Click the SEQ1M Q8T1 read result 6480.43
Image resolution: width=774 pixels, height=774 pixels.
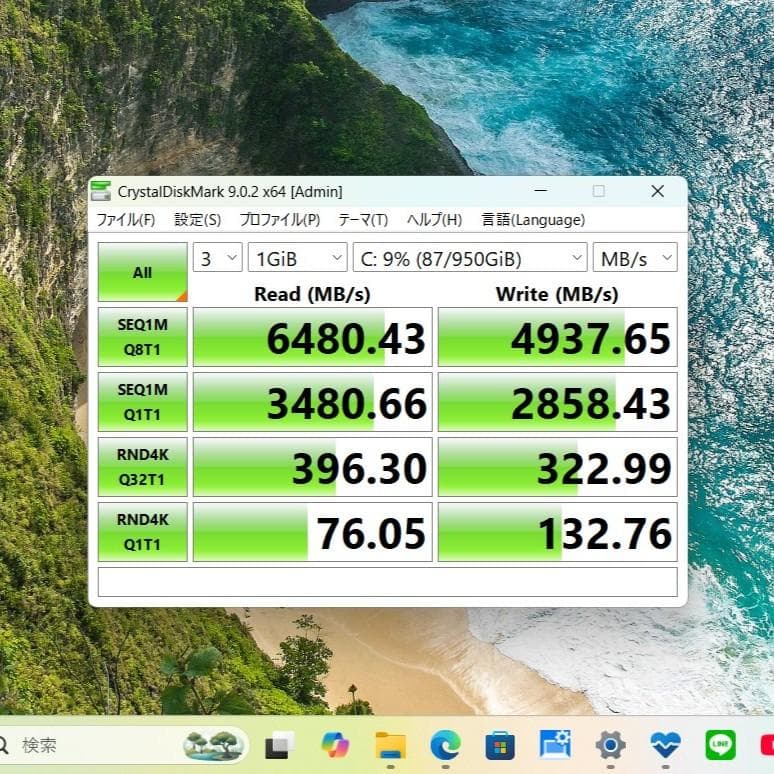(312, 337)
